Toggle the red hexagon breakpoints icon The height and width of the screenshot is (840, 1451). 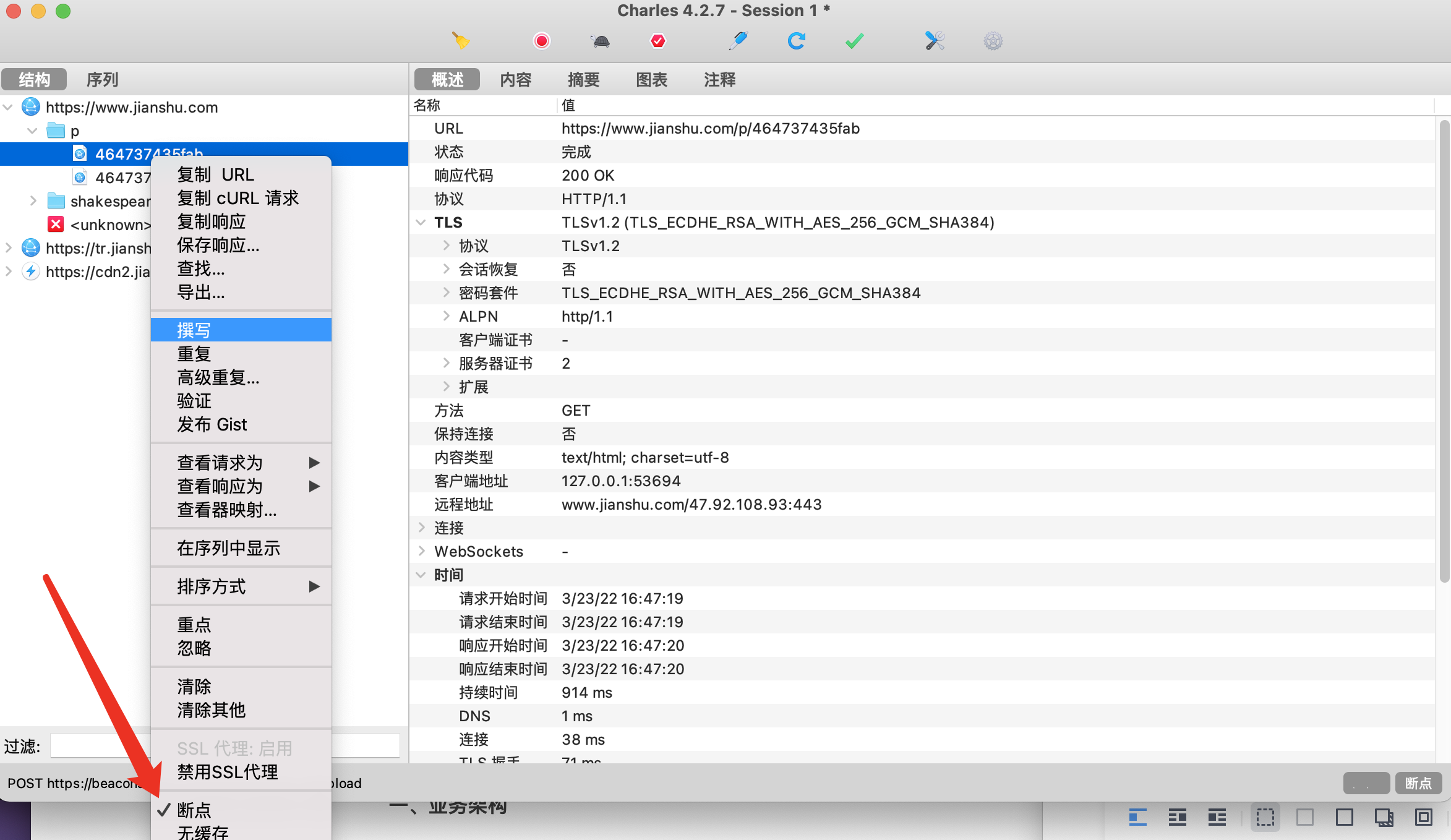pyautogui.click(x=658, y=41)
